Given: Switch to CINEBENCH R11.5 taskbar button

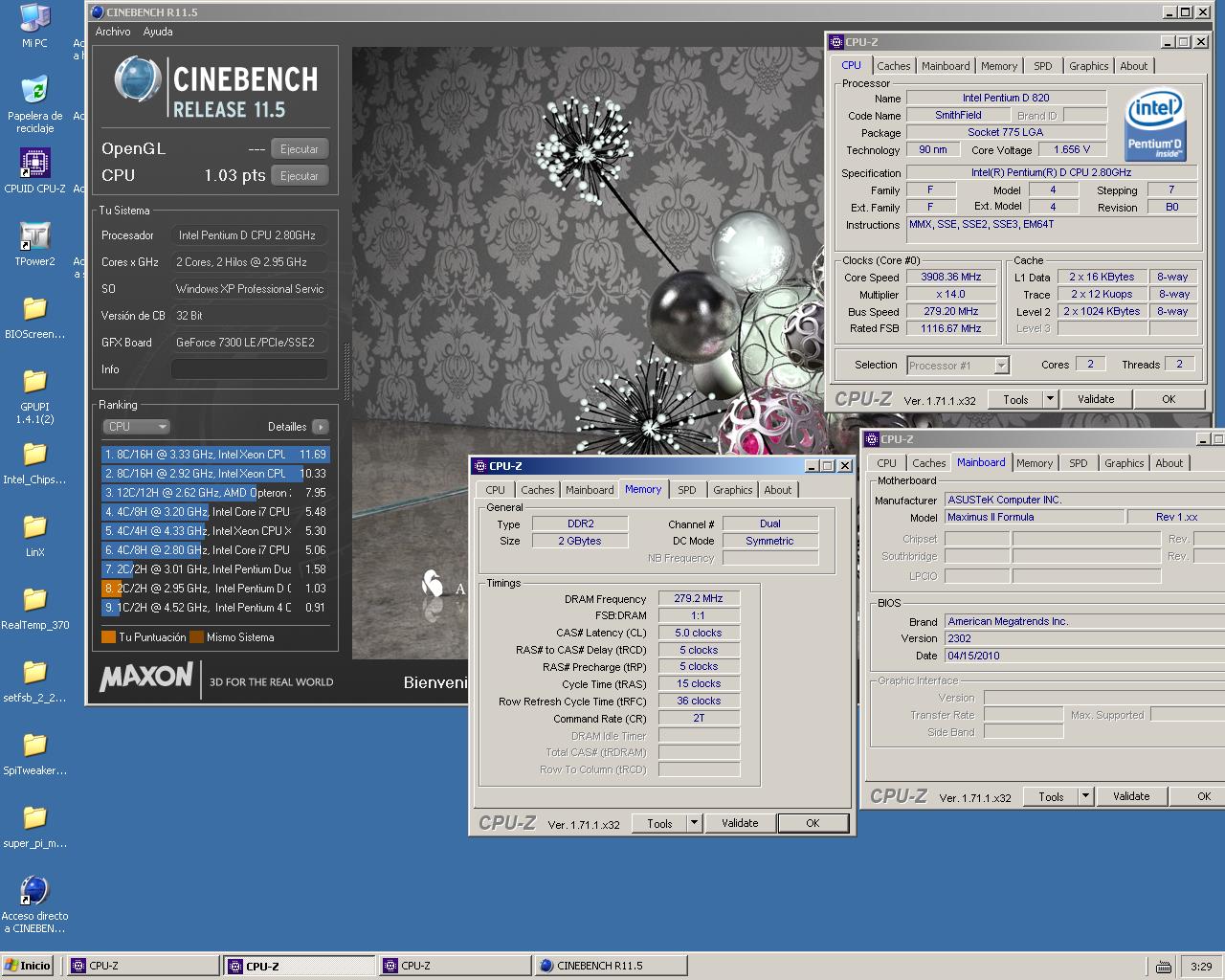Looking at the screenshot, I should [610, 966].
